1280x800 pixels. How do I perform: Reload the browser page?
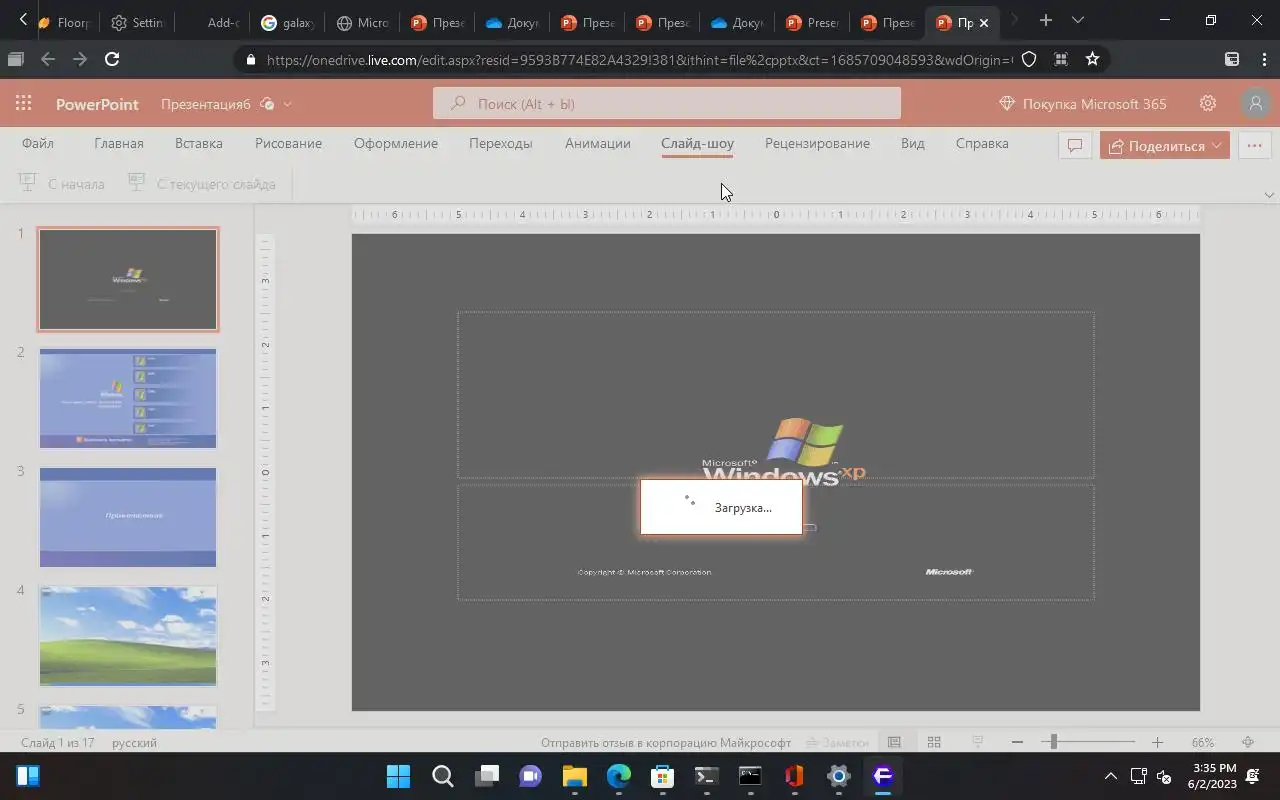112,59
